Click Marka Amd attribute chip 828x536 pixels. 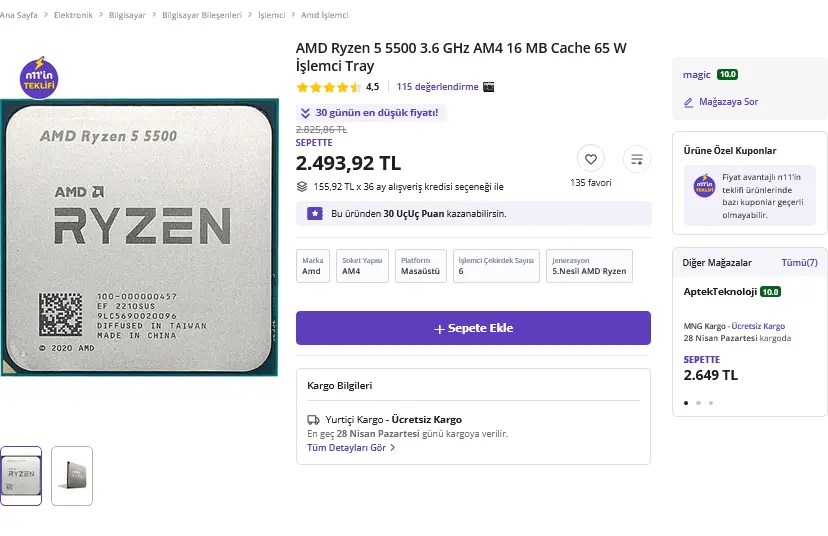[313, 266]
